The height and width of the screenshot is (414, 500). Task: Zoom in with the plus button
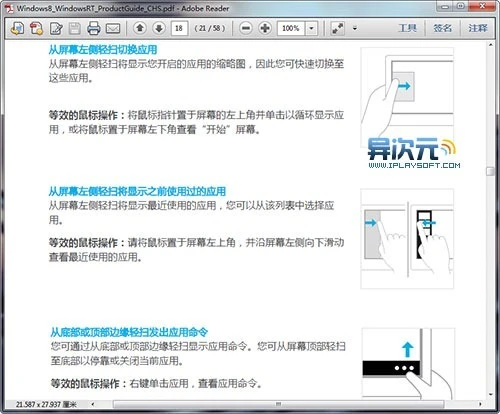(265, 28)
